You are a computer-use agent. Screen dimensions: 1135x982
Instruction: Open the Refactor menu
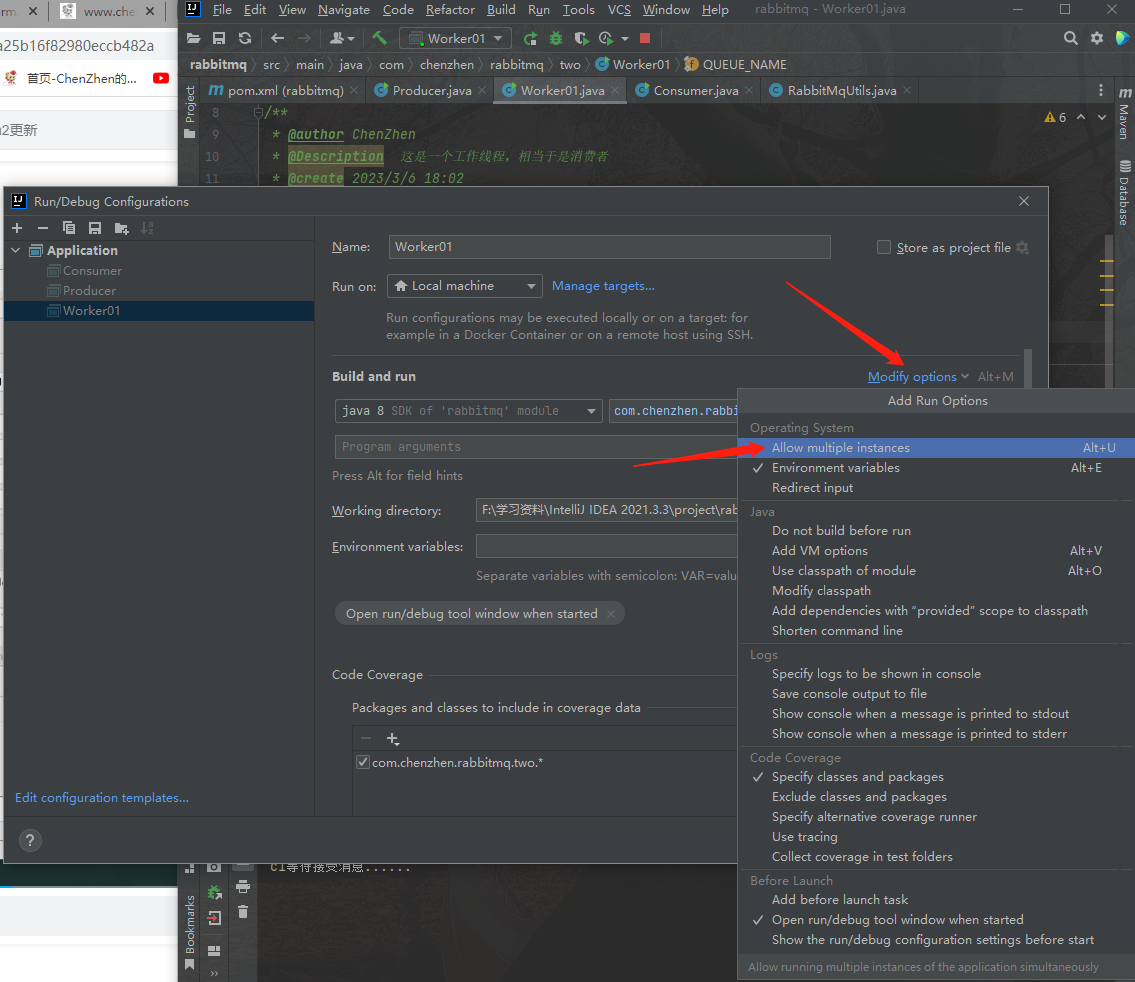pos(450,9)
